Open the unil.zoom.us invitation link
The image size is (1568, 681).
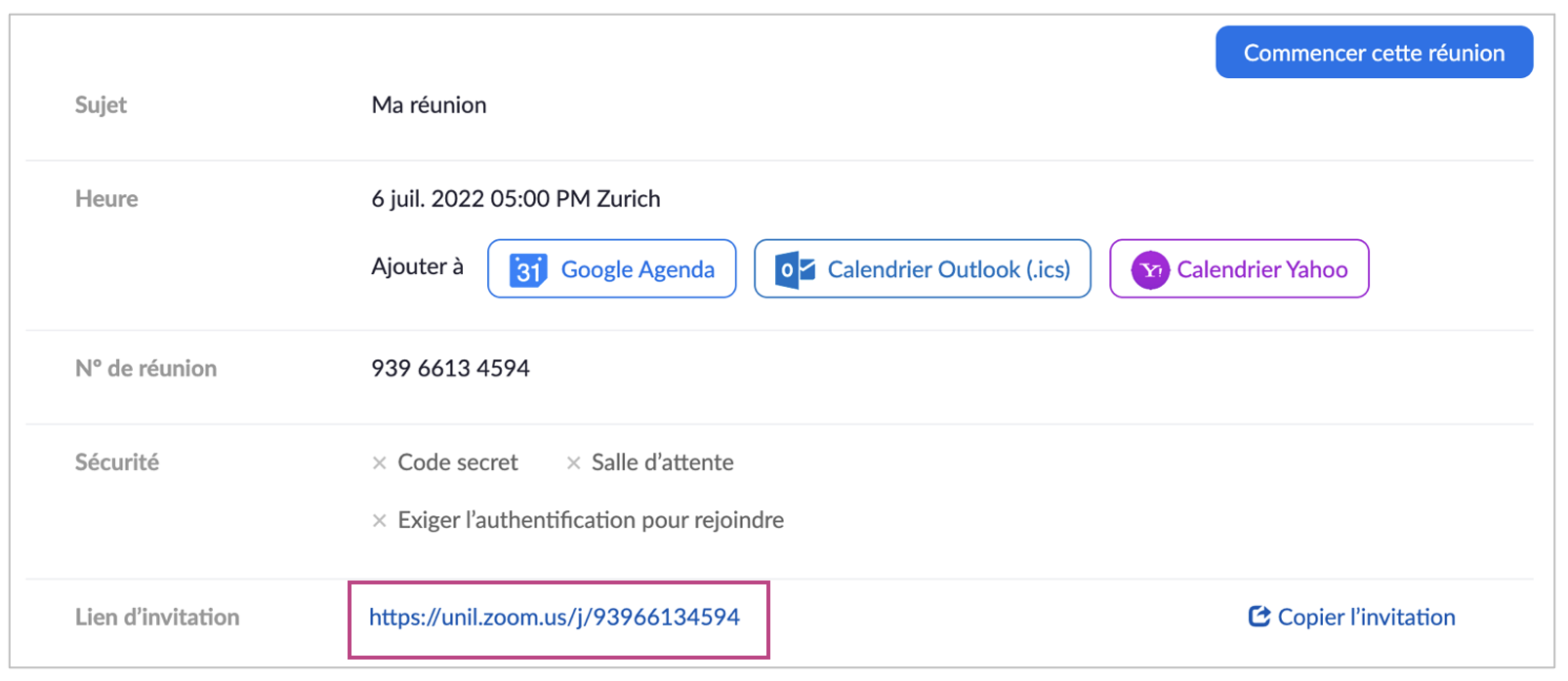[x=554, y=617]
